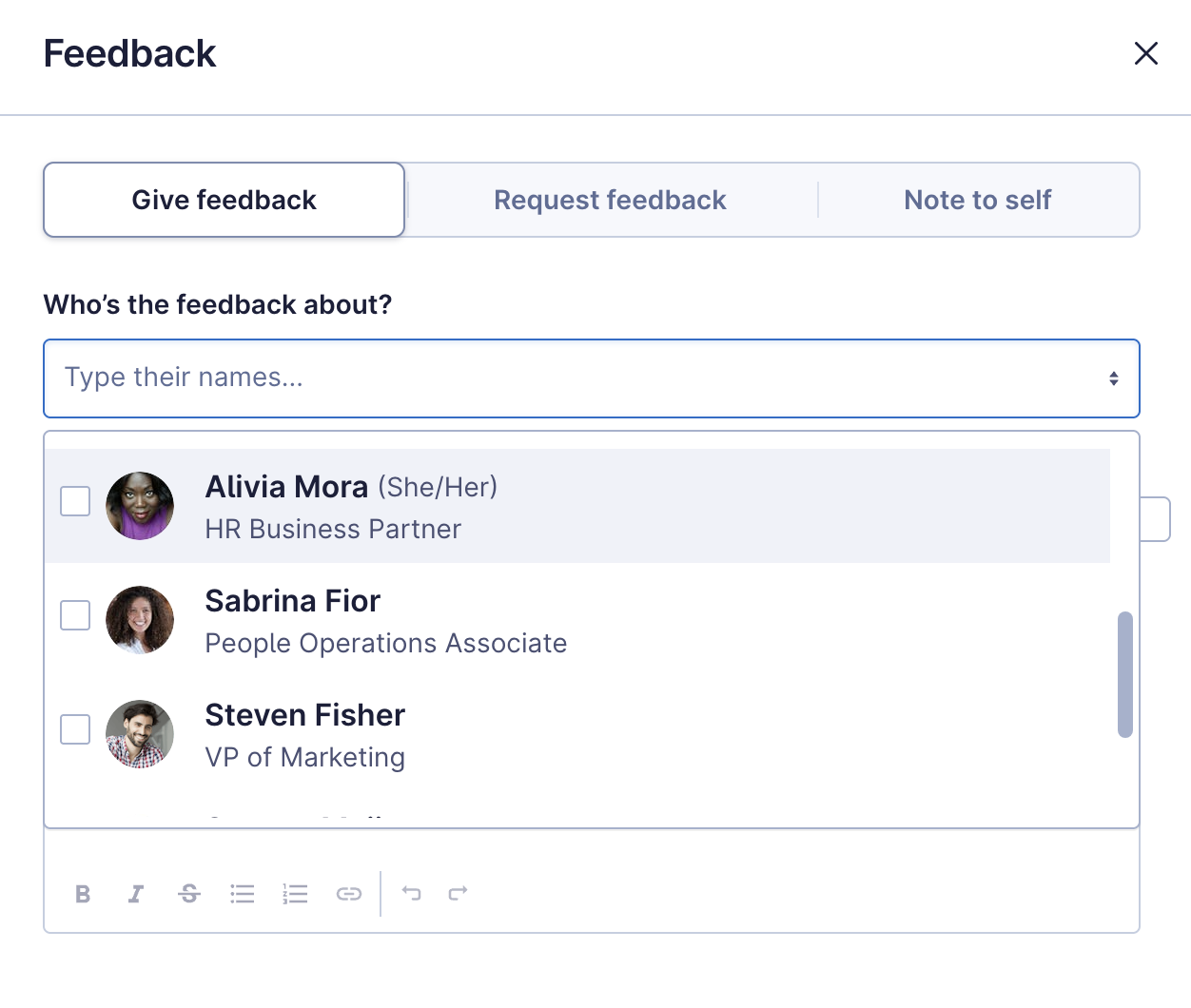
Task: Click Steven Fisher's avatar picture
Action: click(x=140, y=734)
